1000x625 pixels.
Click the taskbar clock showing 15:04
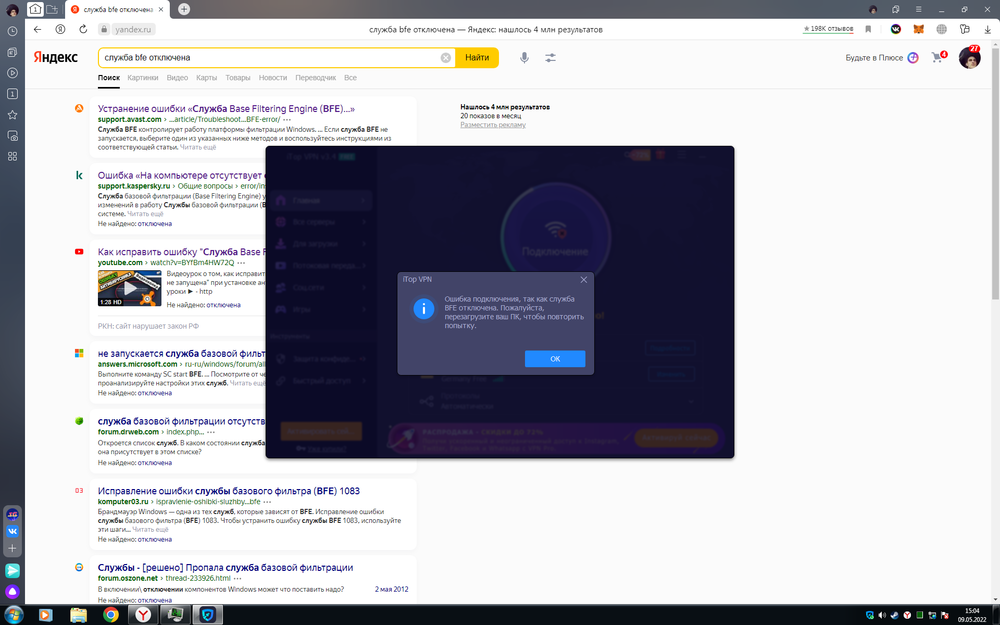[x=972, y=615]
